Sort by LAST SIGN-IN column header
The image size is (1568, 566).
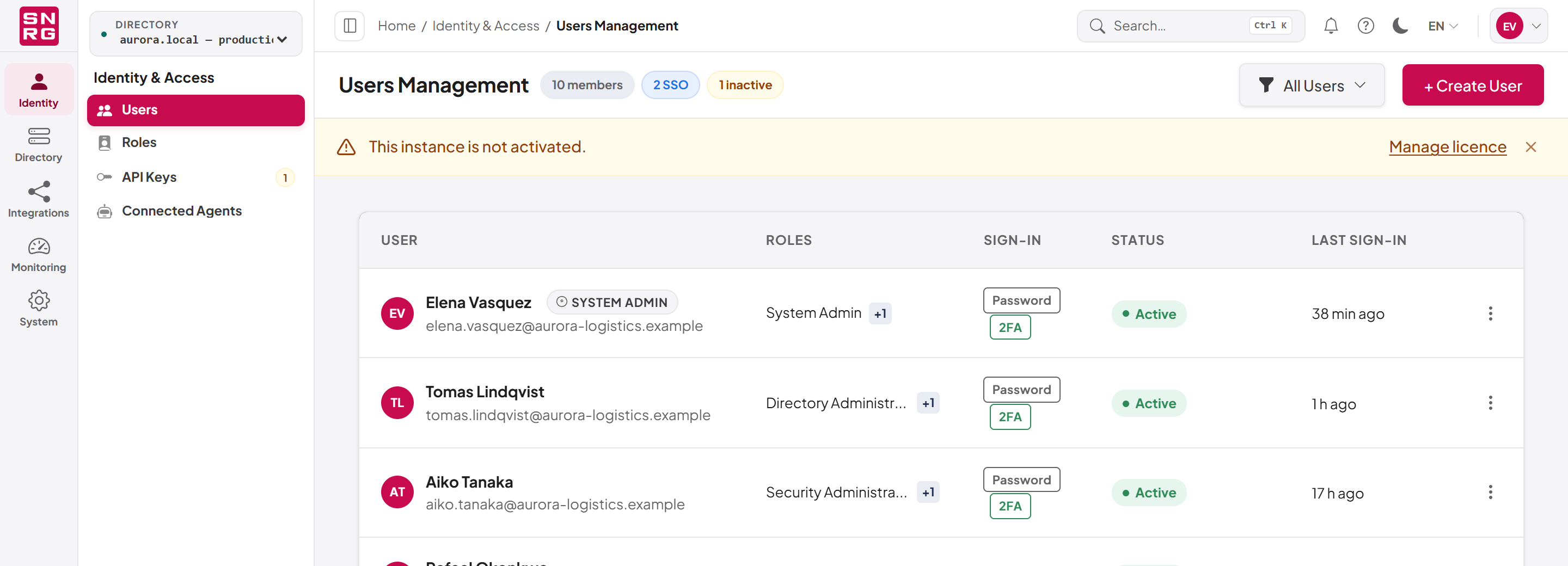pyautogui.click(x=1358, y=240)
